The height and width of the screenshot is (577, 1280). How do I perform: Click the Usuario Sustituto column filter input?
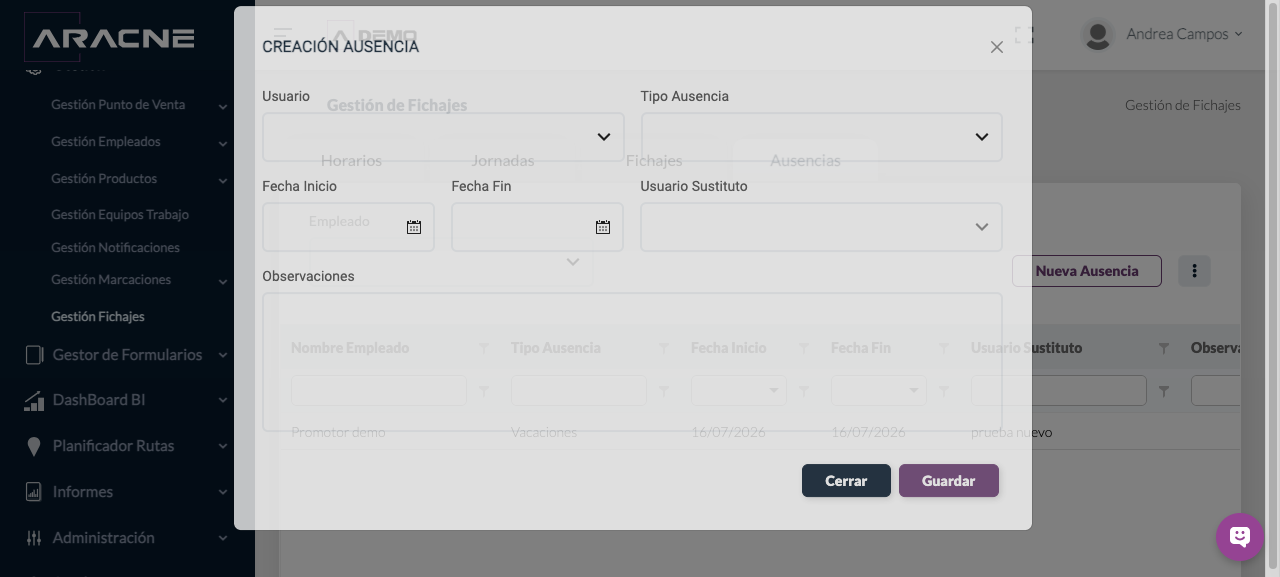[1059, 391]
